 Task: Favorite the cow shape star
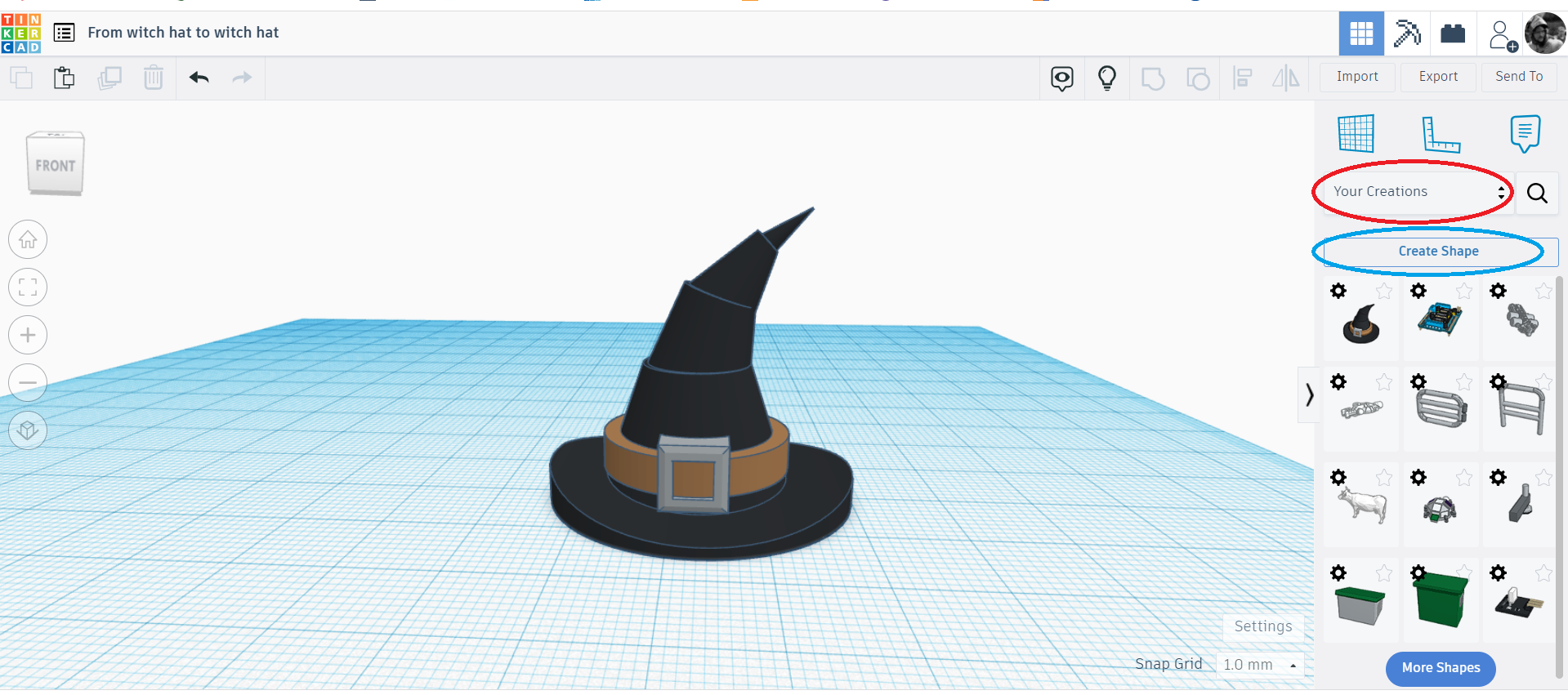point(1383,478)
